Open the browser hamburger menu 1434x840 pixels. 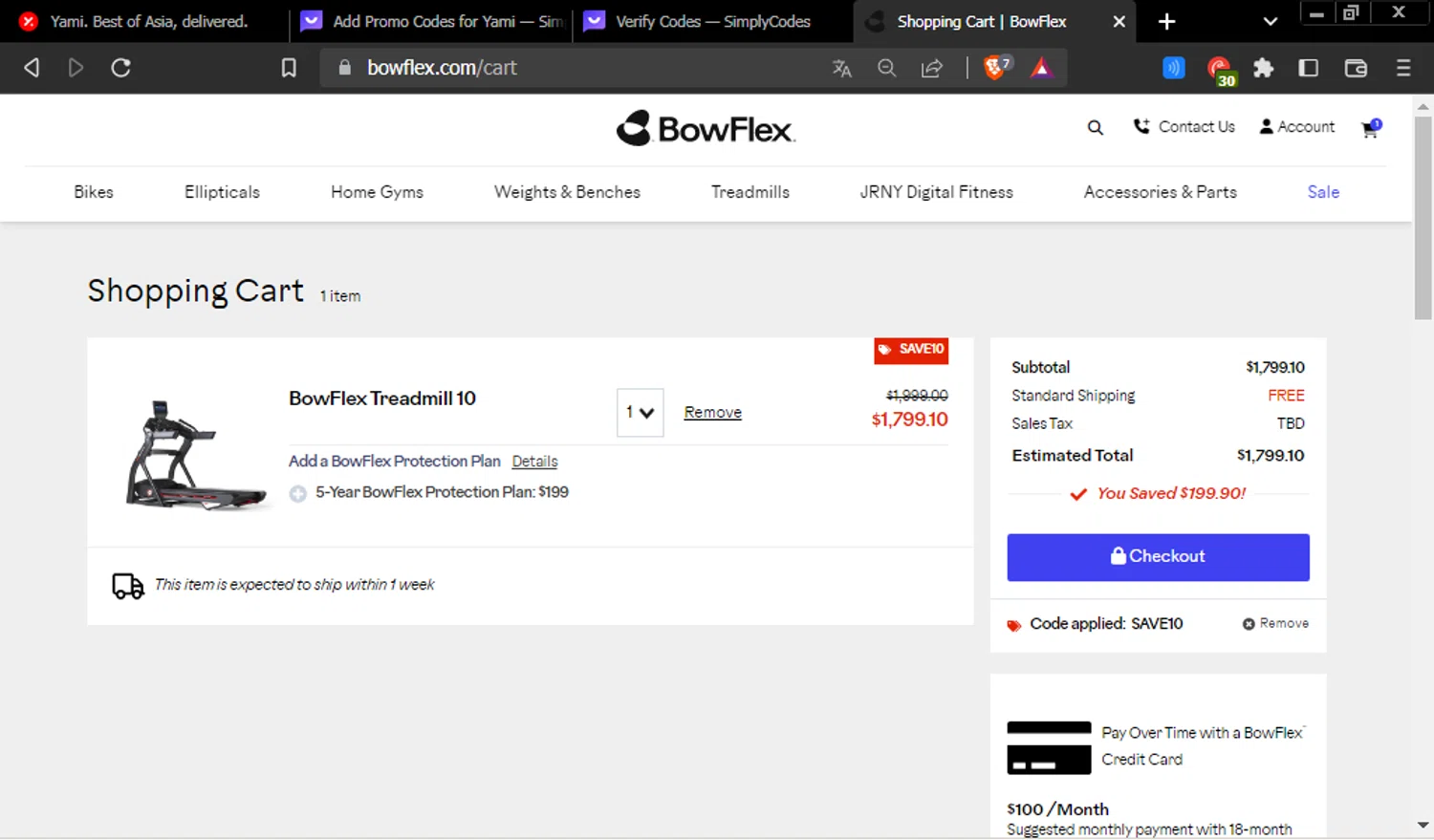(1403, 68)
